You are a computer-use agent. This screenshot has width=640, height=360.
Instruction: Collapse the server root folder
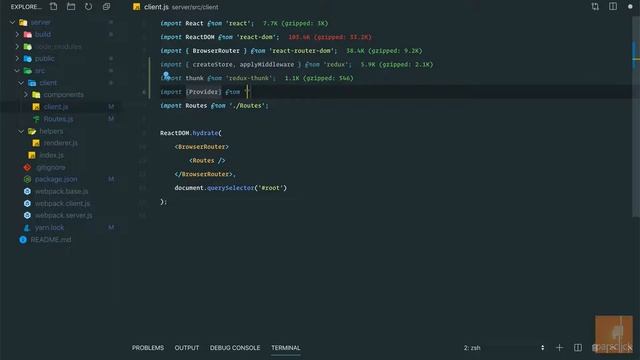[x=13, y=22]
